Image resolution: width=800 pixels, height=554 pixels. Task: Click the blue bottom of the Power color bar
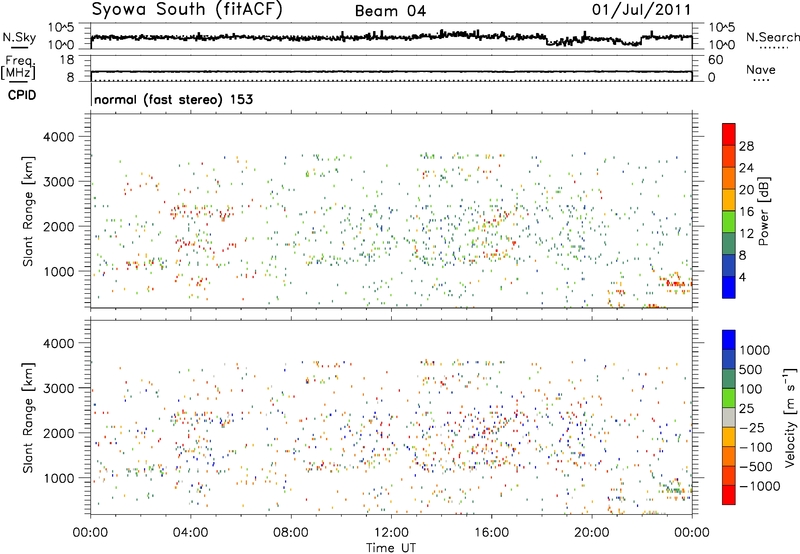point(729,287)
